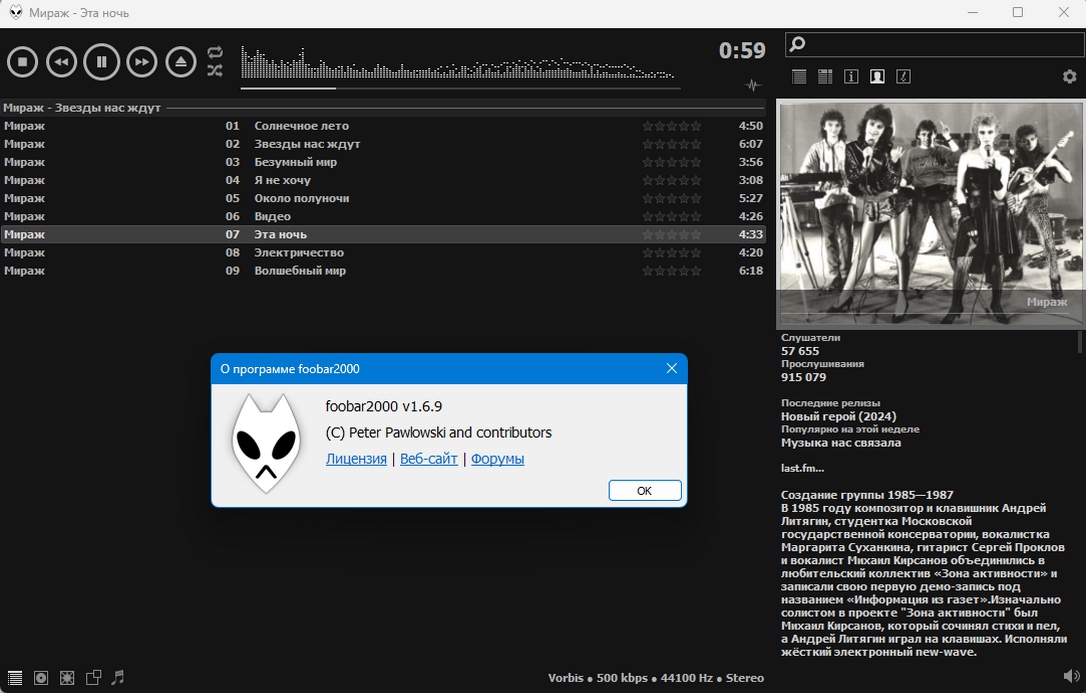Open the last.fm... link in biography
This screenshot has width=1086, height=693.
pyautogui.click(x=802, y=469)
